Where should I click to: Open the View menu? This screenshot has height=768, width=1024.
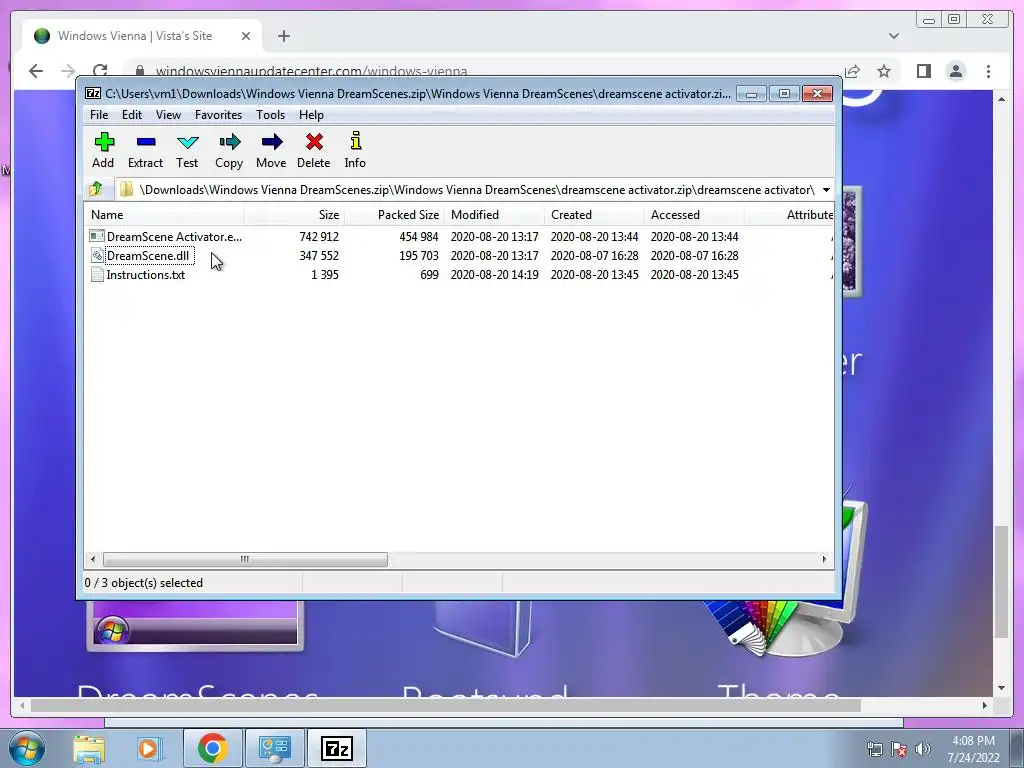click(x=168, y=115)
